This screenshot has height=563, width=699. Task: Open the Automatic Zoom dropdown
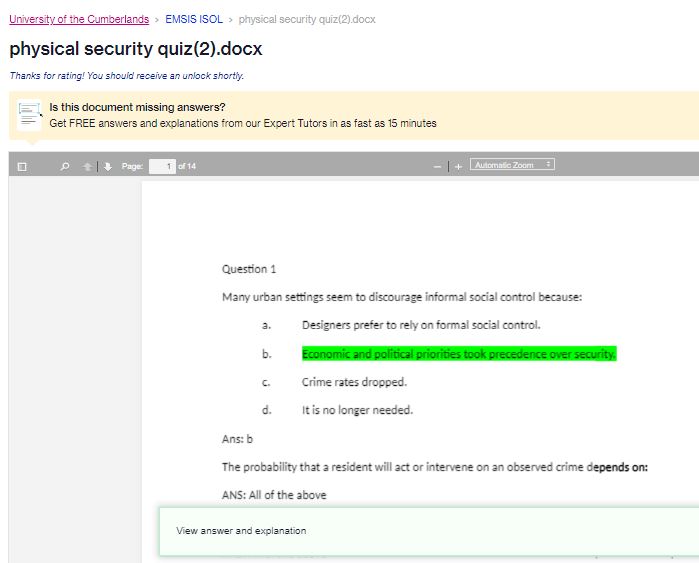click(x=512, y=164)
